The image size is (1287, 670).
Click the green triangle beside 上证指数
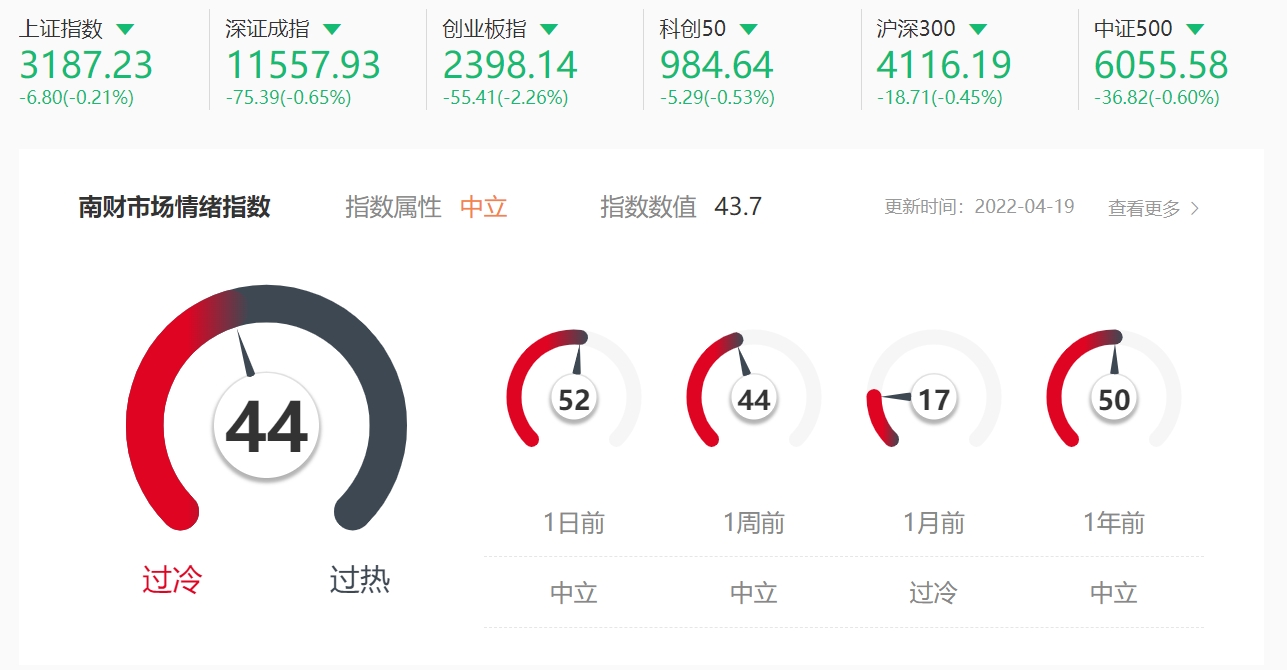pos(124,29)
